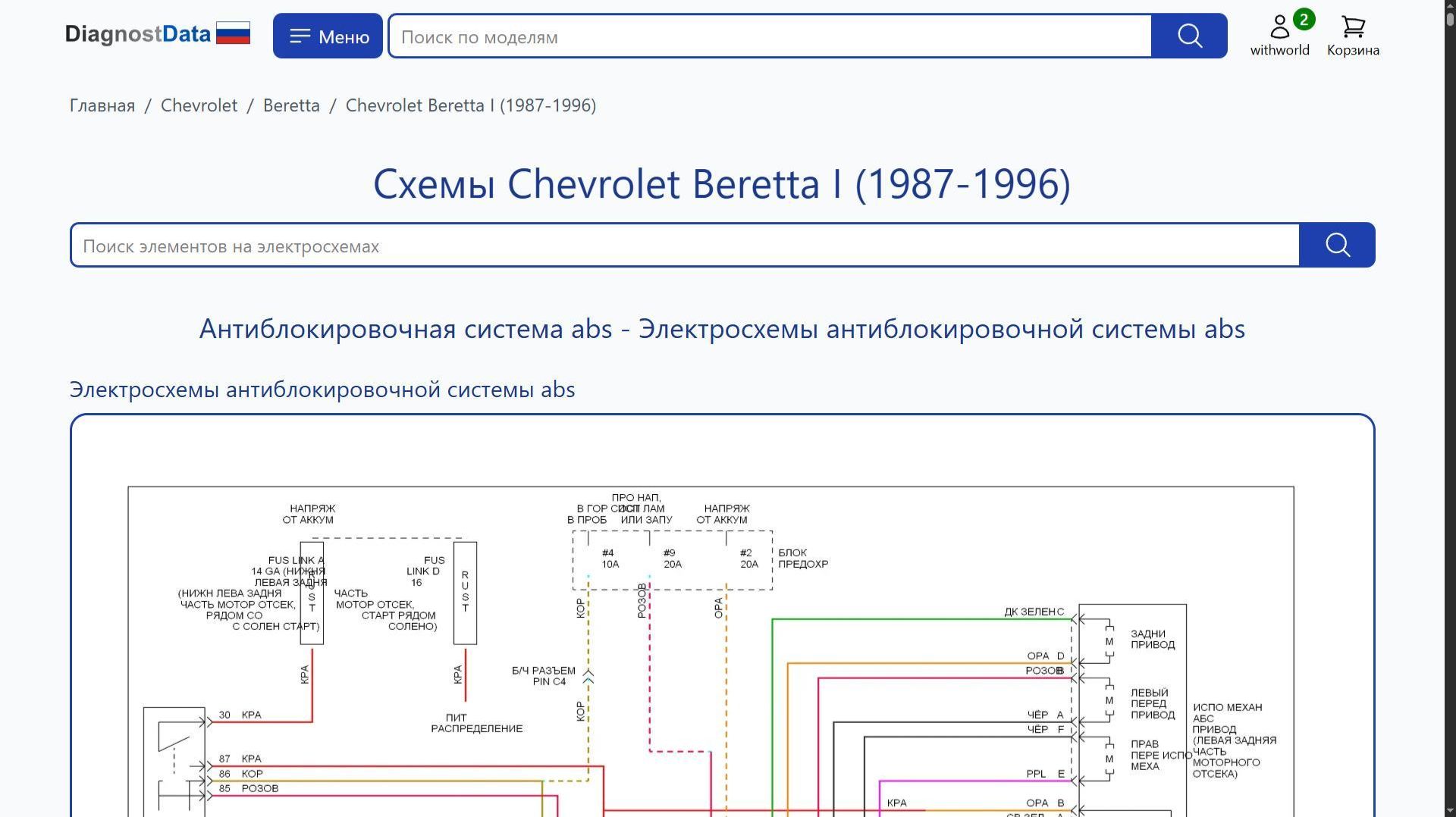
Task: Click the Электросхемы антиблокировочной системы abs subheading
Action: click(x=322, y=390)
